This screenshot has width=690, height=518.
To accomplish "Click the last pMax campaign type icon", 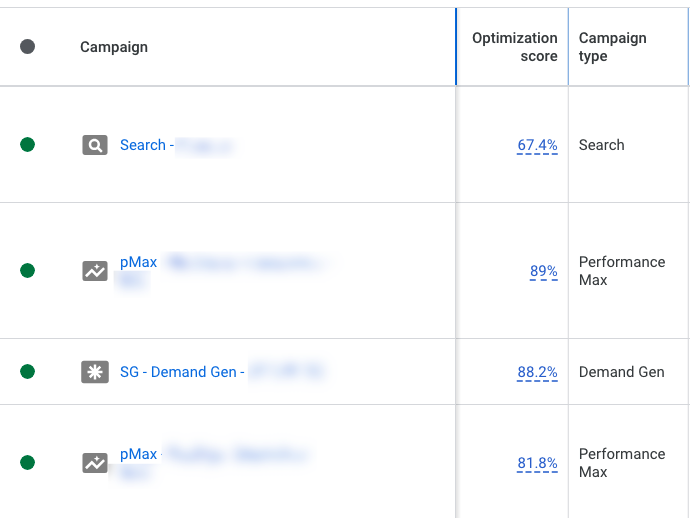I will coord(95,463).
